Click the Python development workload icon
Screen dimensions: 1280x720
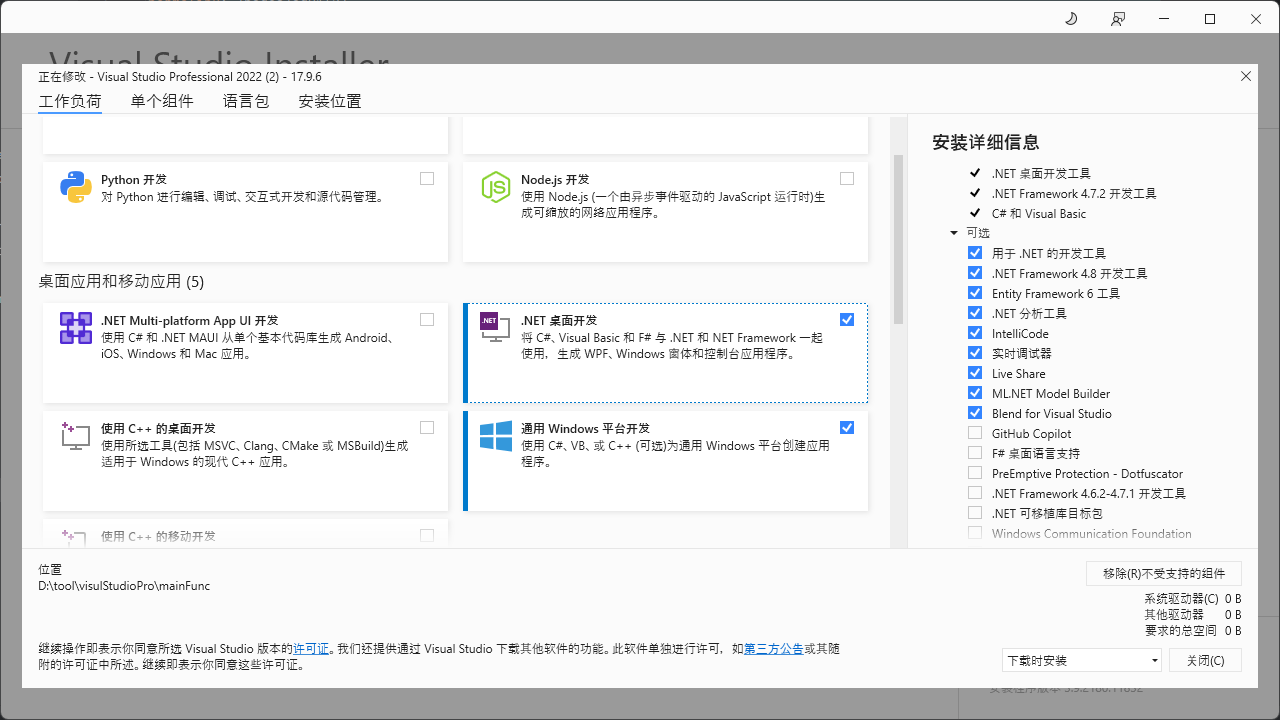click(x=76, y=187)
